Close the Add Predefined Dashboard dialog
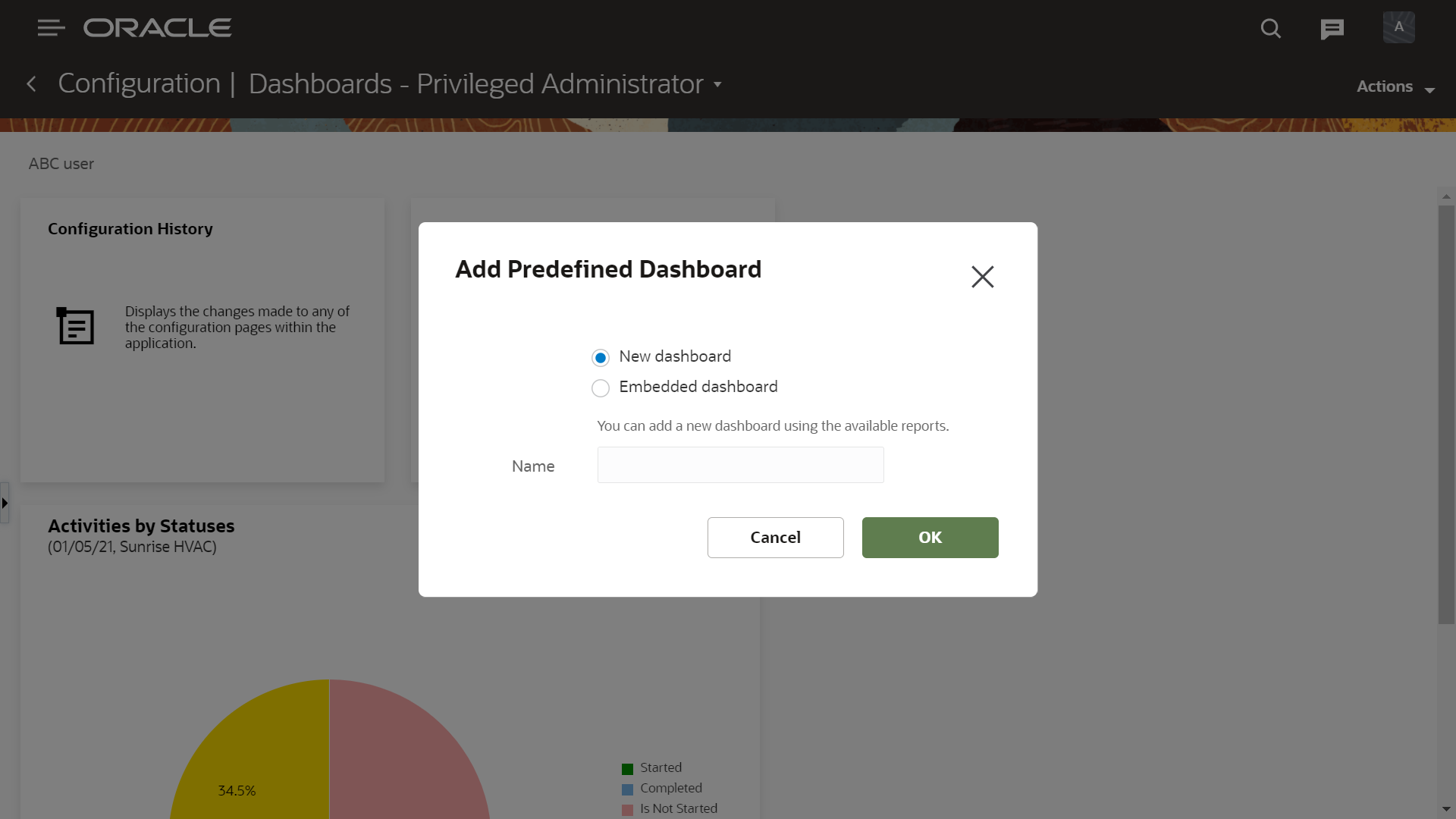The height and width of the screenshot is (819, 1456). pos(982,277)
